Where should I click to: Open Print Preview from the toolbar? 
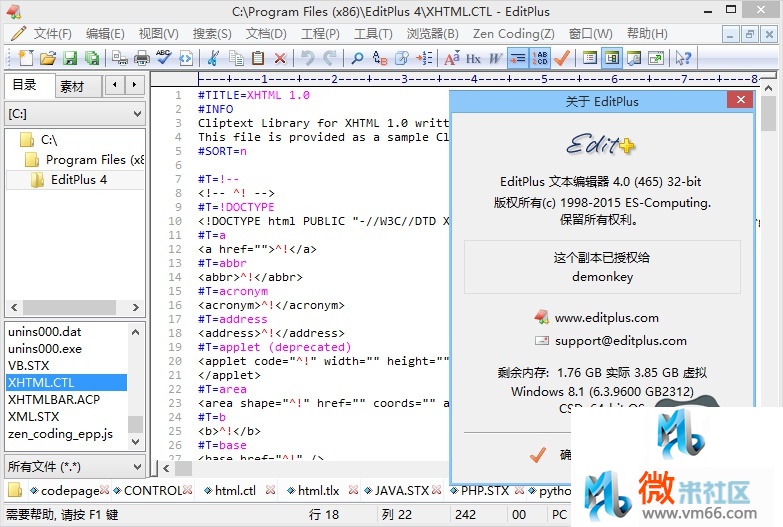(120, 58)
